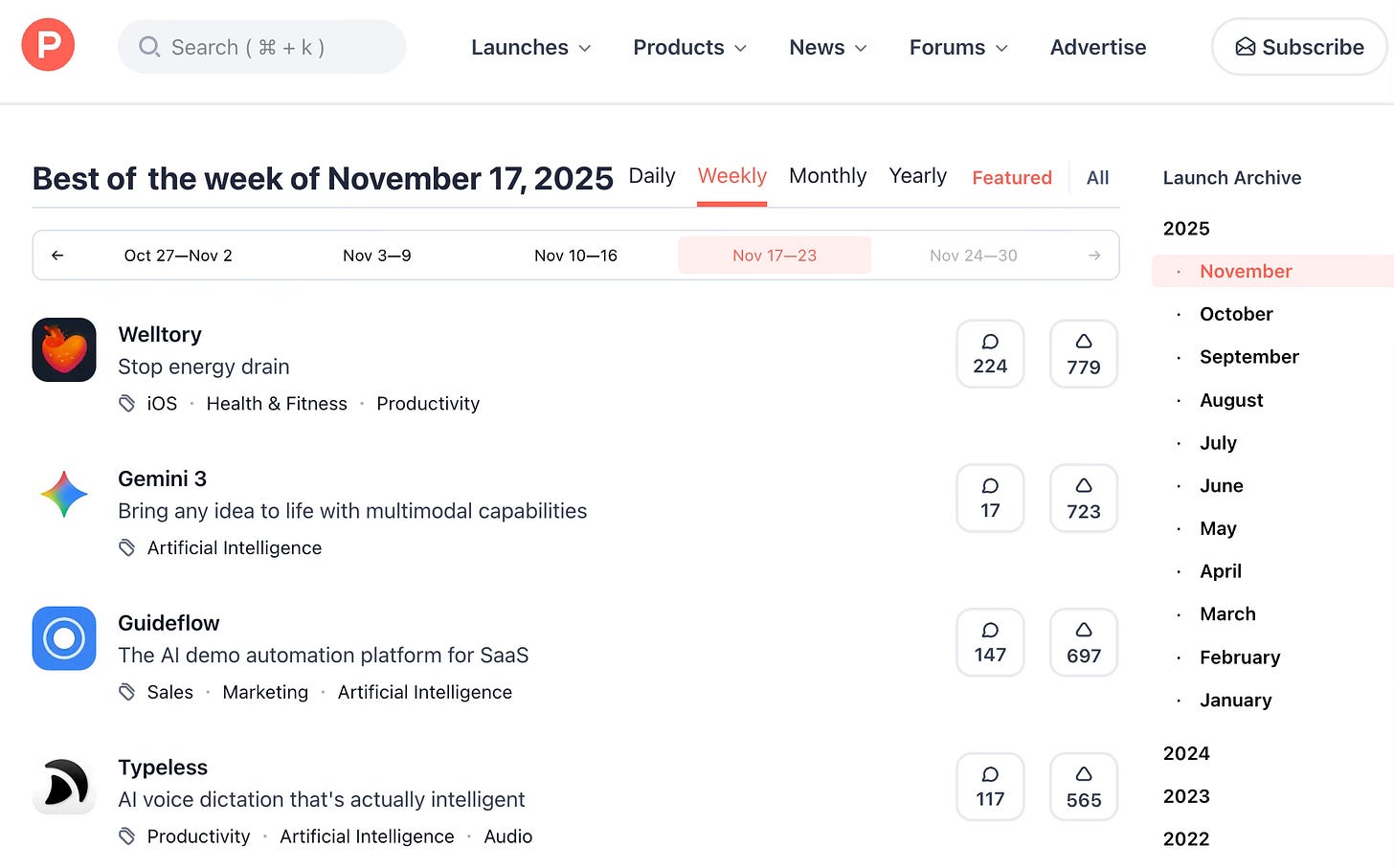This screenshot has height=868, width=1394.
Task: Upvote Welltory showing 779 votes
Action: [1084, 354]
